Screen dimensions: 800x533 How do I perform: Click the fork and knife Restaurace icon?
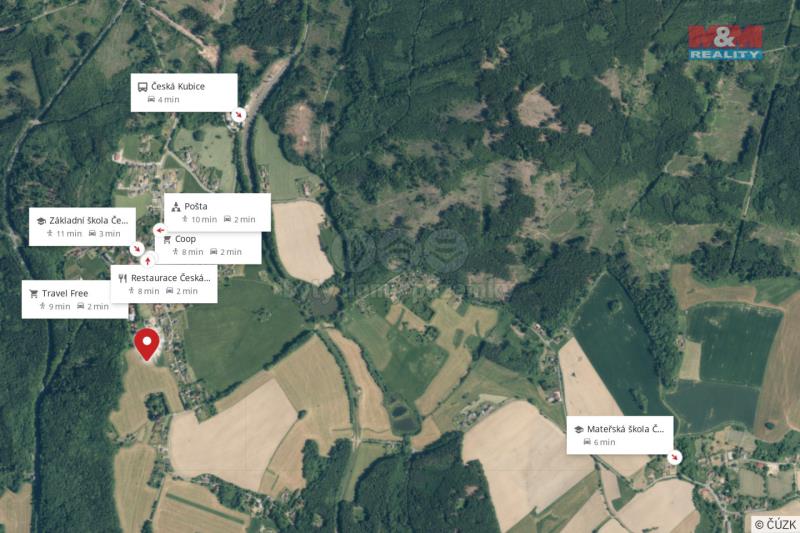122,278
